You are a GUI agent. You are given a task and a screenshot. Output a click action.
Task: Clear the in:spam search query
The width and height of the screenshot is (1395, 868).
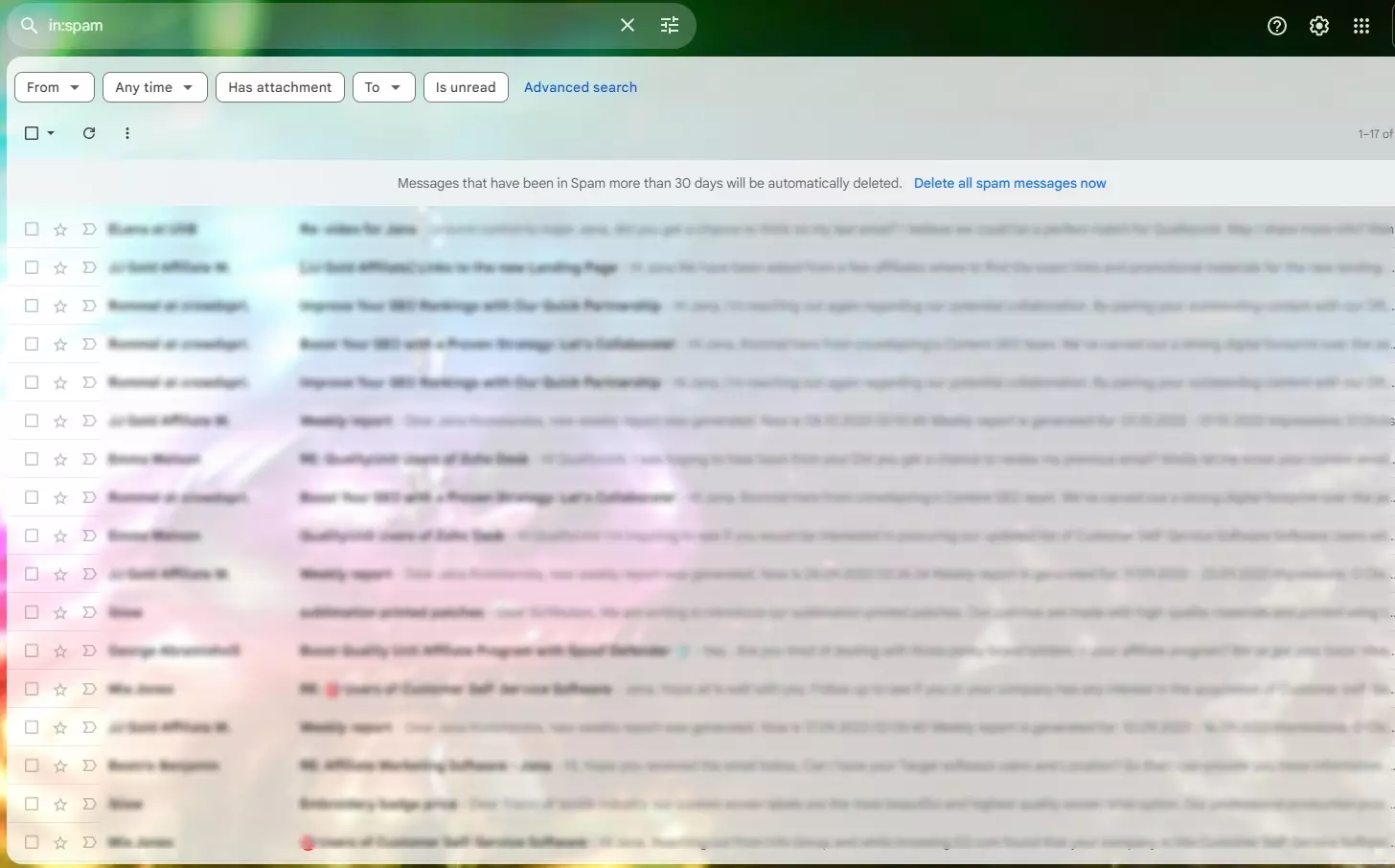tap(628, 25)
